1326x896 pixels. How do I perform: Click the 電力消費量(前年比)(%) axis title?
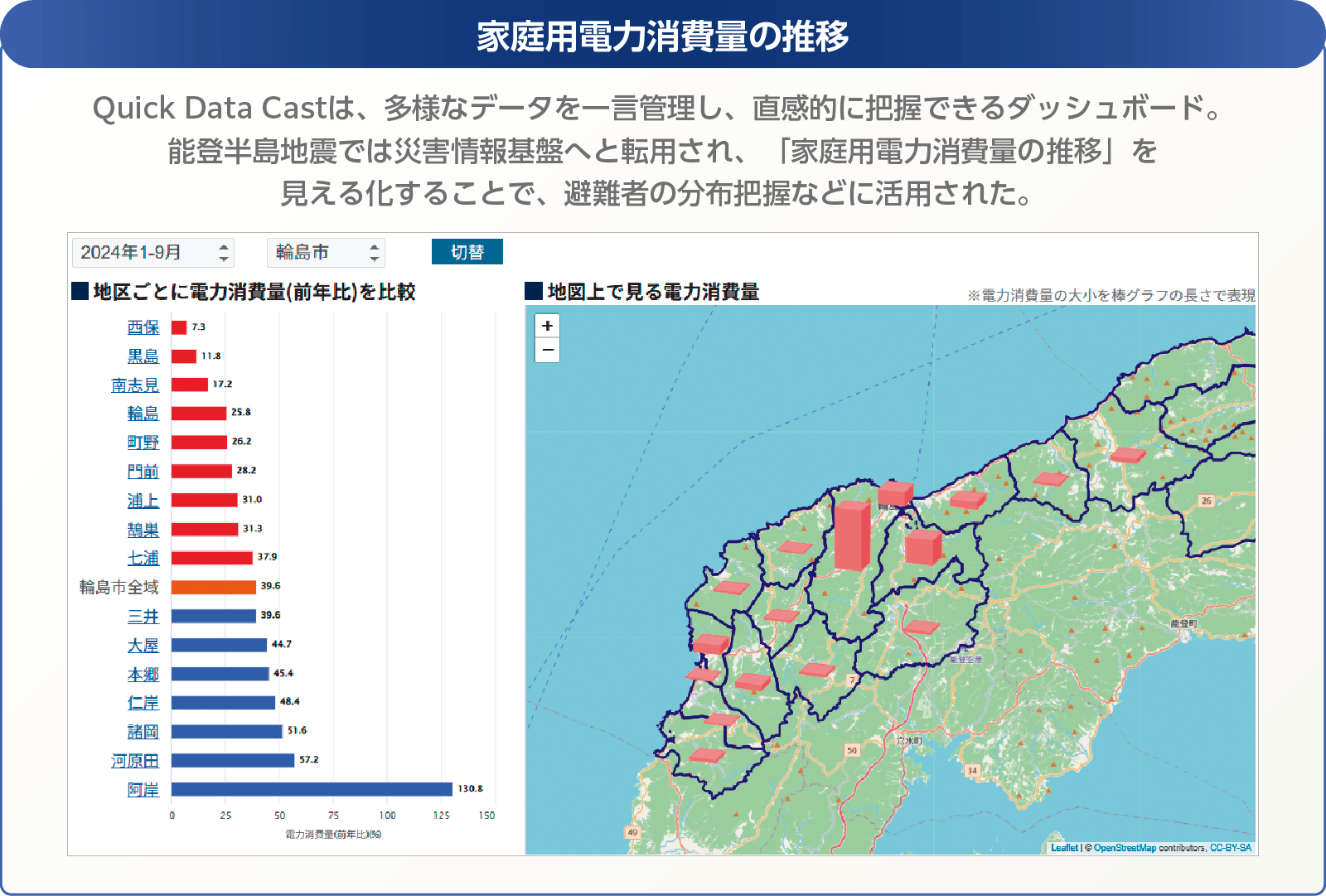click(x=333, y=835)
